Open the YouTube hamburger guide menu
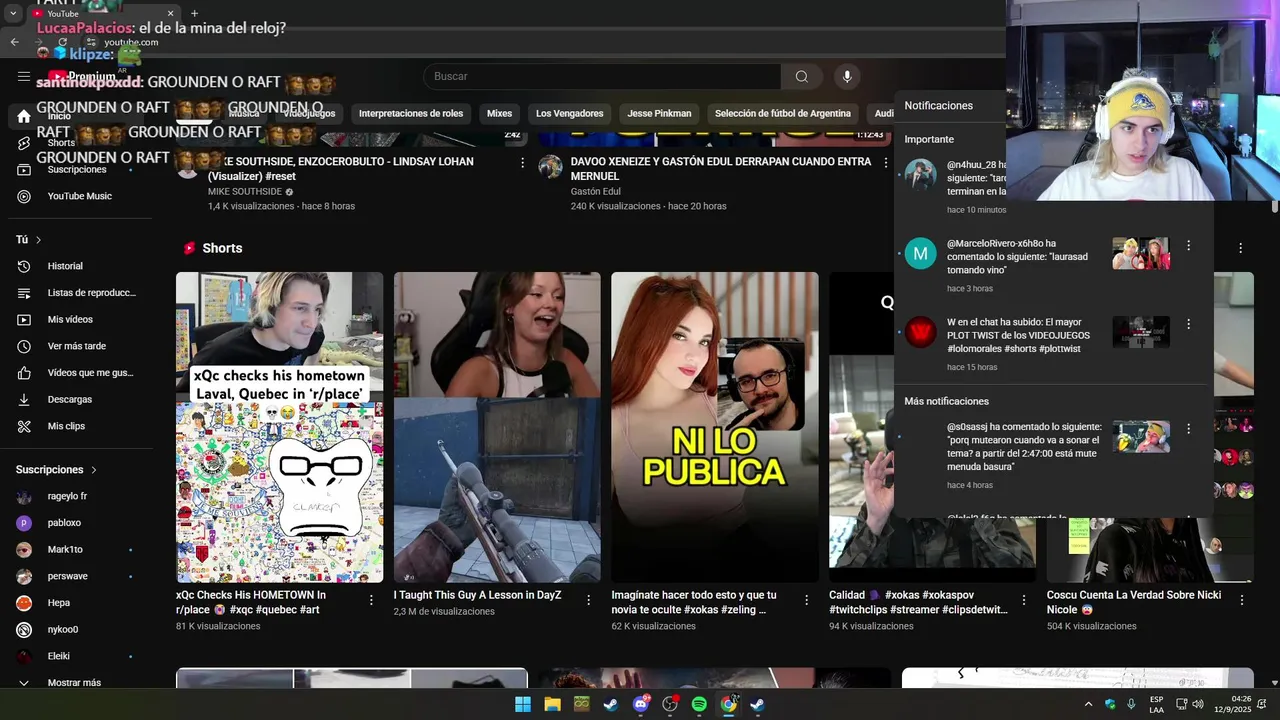 (24, 76)
